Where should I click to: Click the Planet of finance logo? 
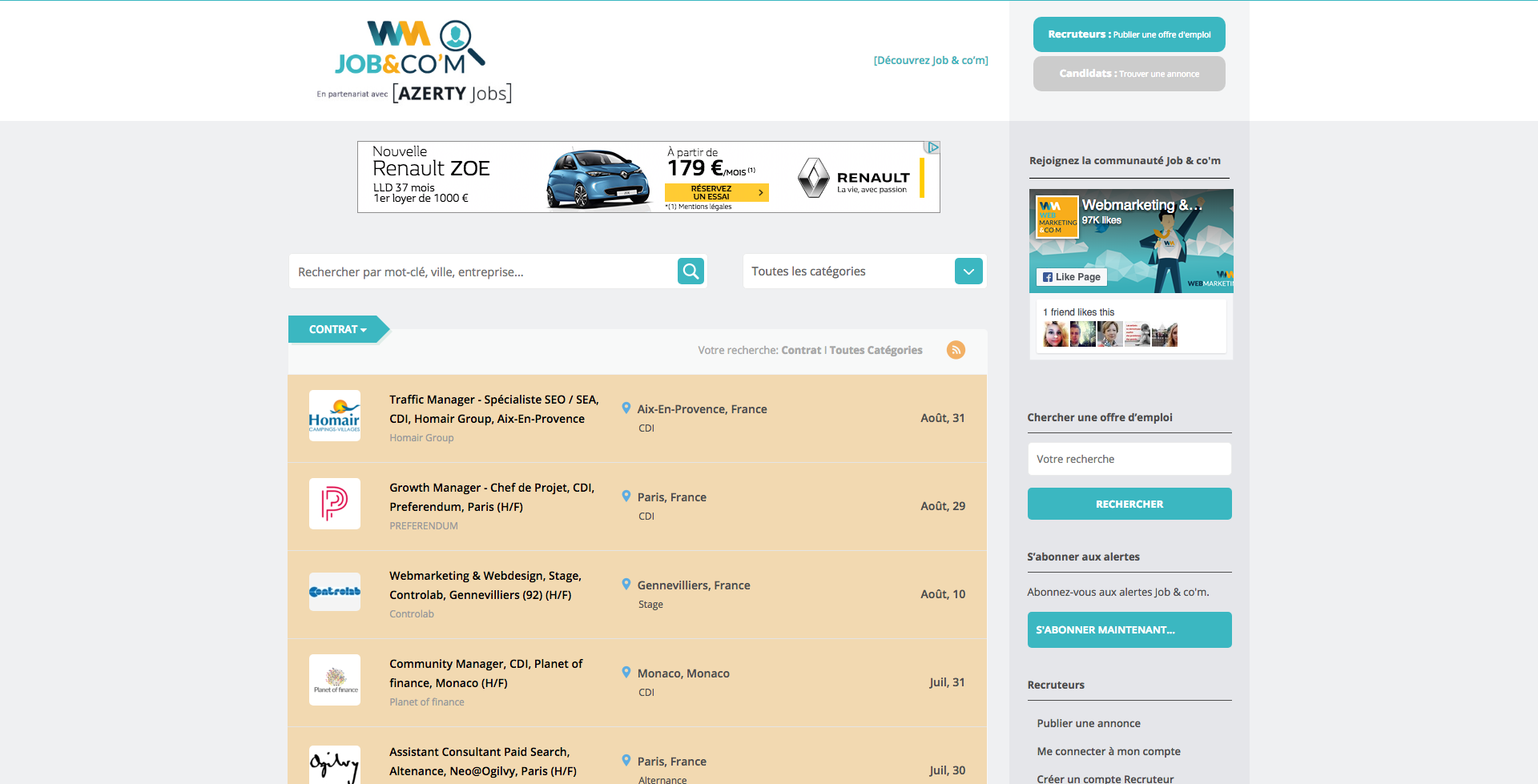335,680
